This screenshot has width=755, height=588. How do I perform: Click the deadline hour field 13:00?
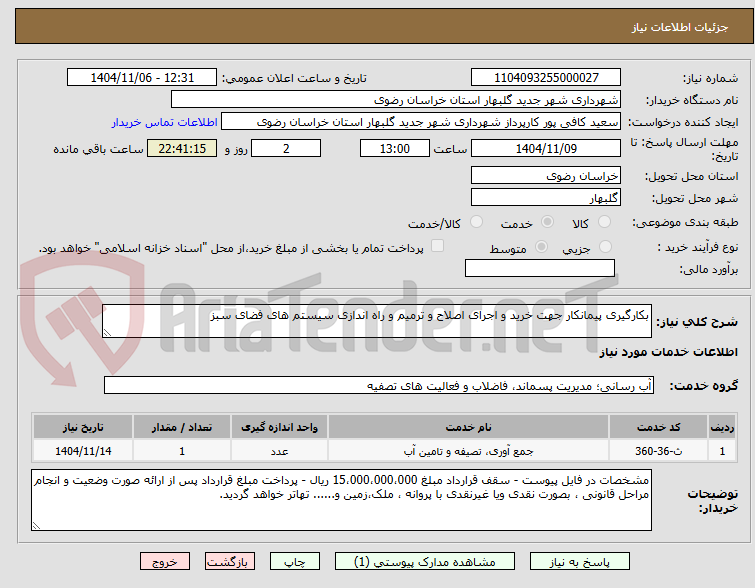(395, 148)
